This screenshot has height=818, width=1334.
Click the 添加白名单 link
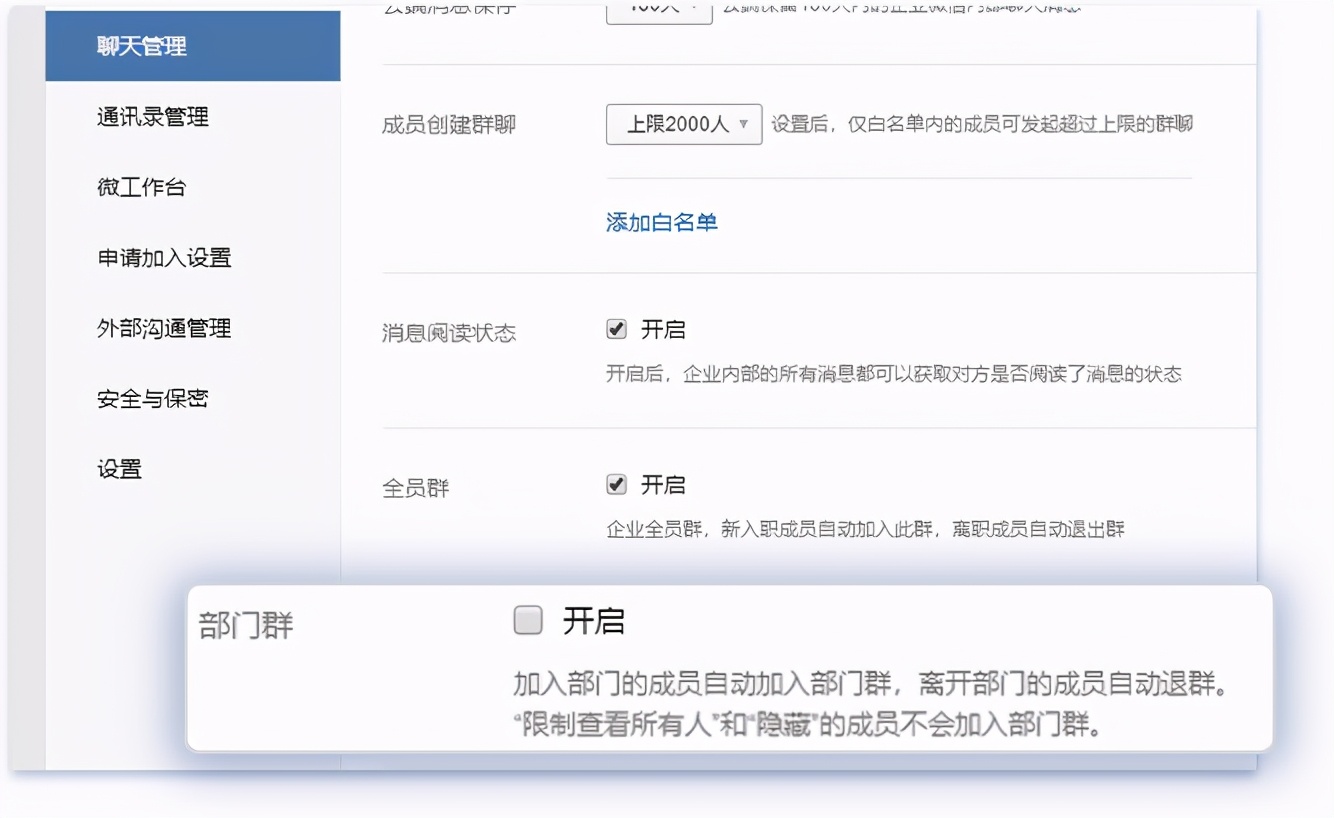662,222
